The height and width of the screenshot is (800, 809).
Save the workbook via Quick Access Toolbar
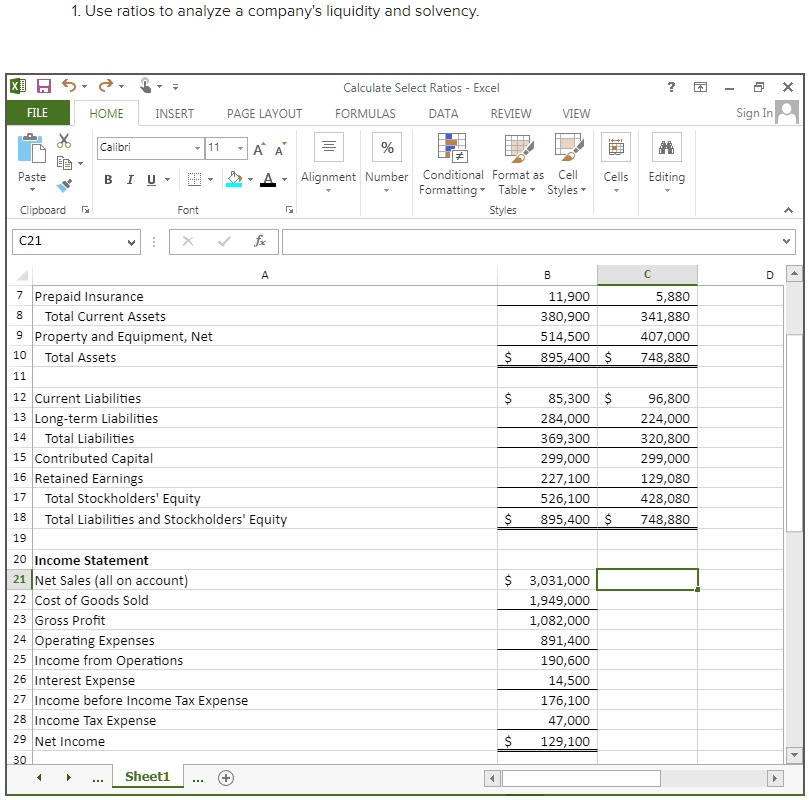42,87
